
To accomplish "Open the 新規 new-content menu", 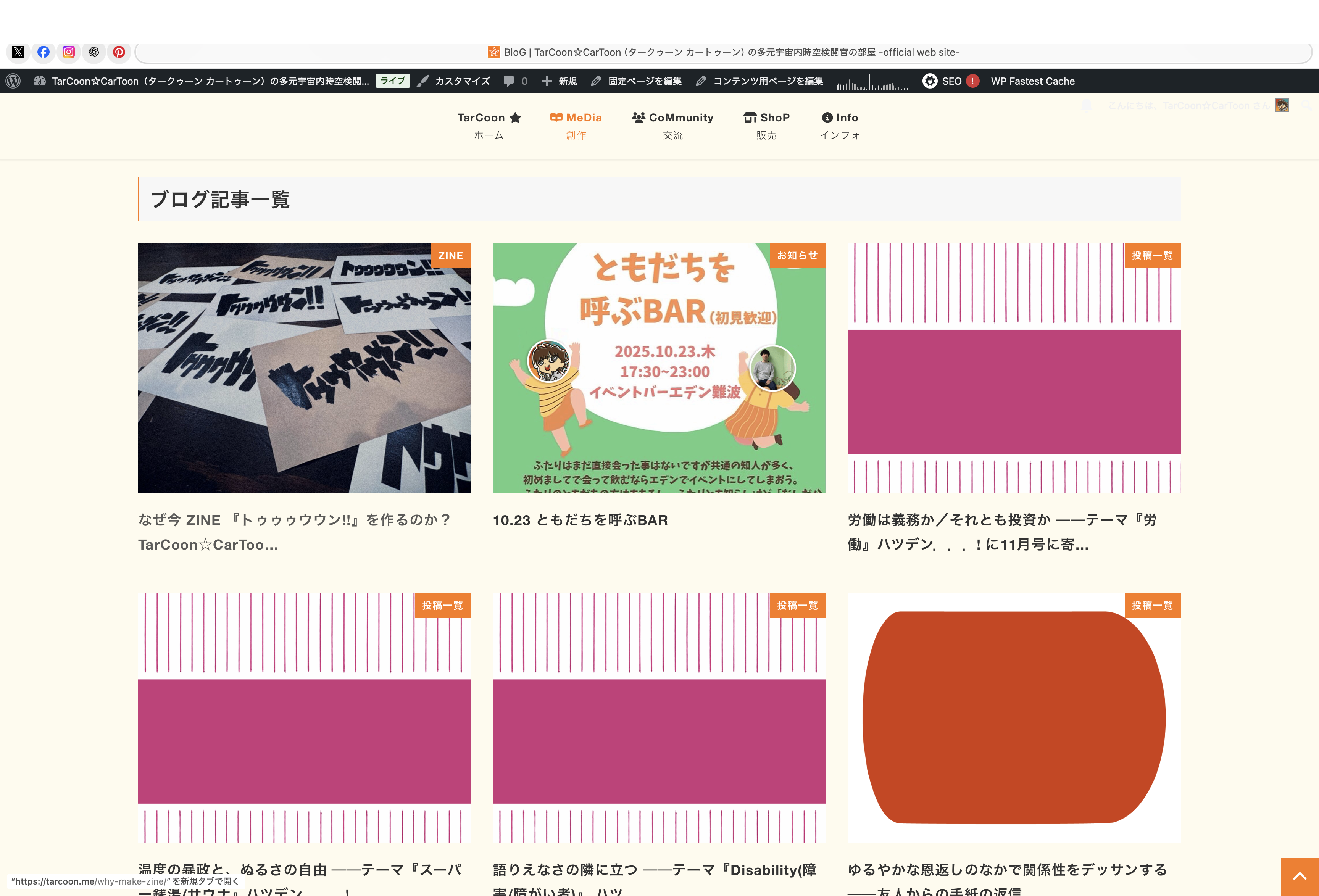I will click(559, 81).
